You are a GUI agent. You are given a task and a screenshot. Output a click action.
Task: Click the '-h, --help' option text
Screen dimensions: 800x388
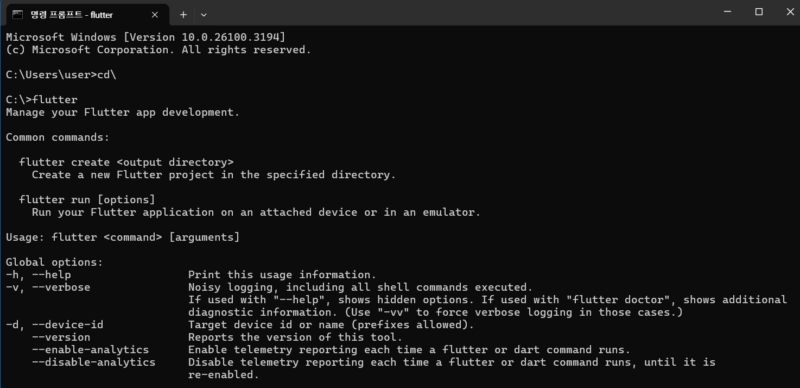pyautogui.click(x=38, y=275)
